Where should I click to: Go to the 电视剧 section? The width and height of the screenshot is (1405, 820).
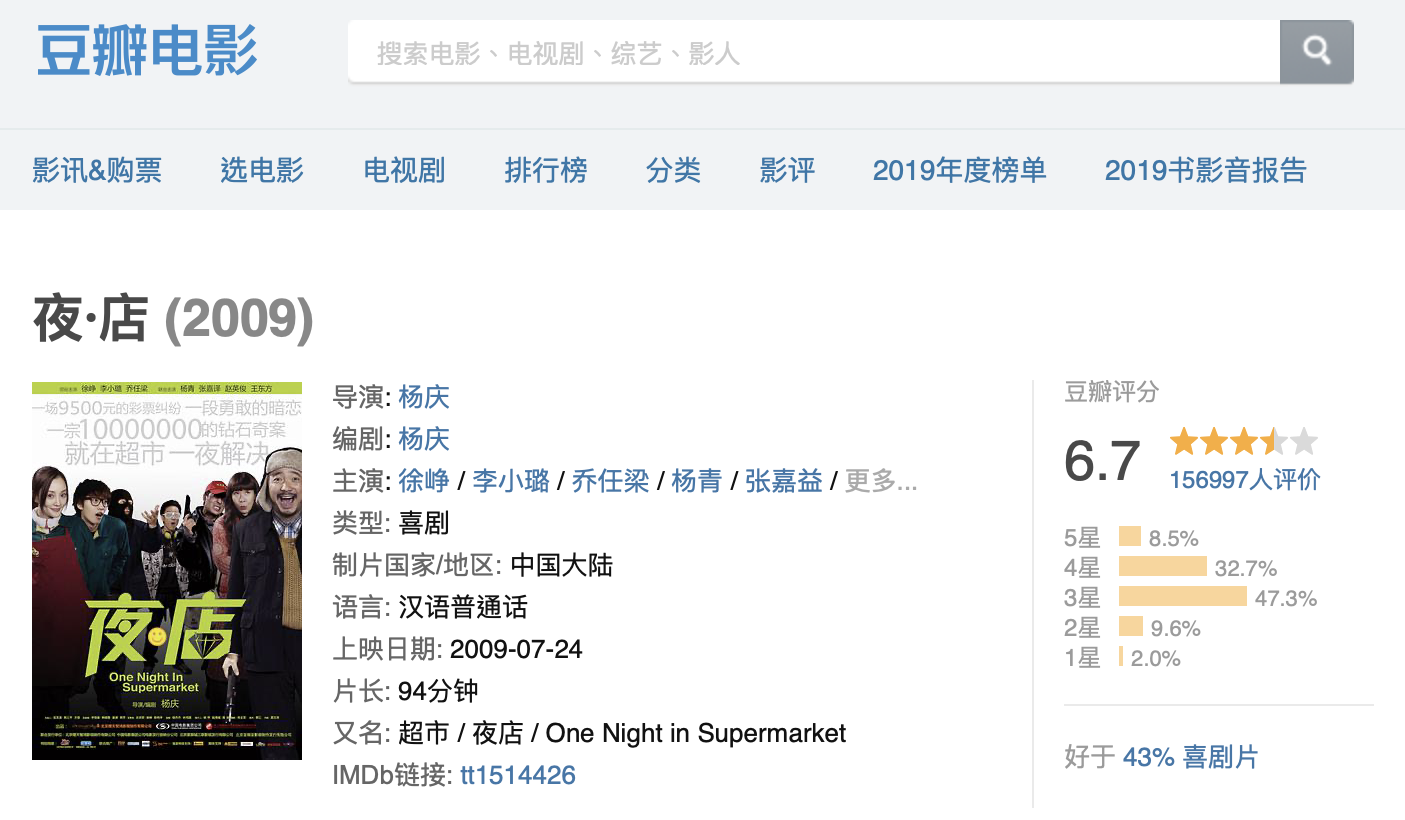(x=404, y=170)
